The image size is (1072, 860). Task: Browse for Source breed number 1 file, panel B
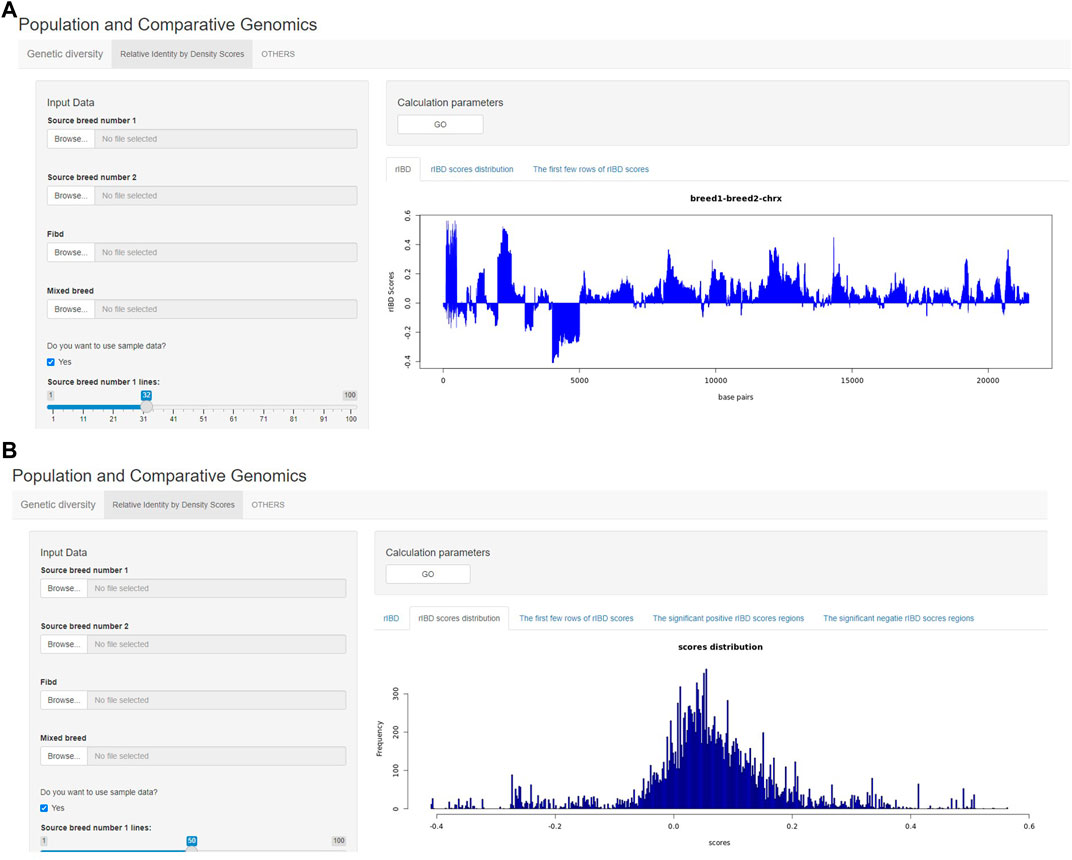[x=64, y=588]
